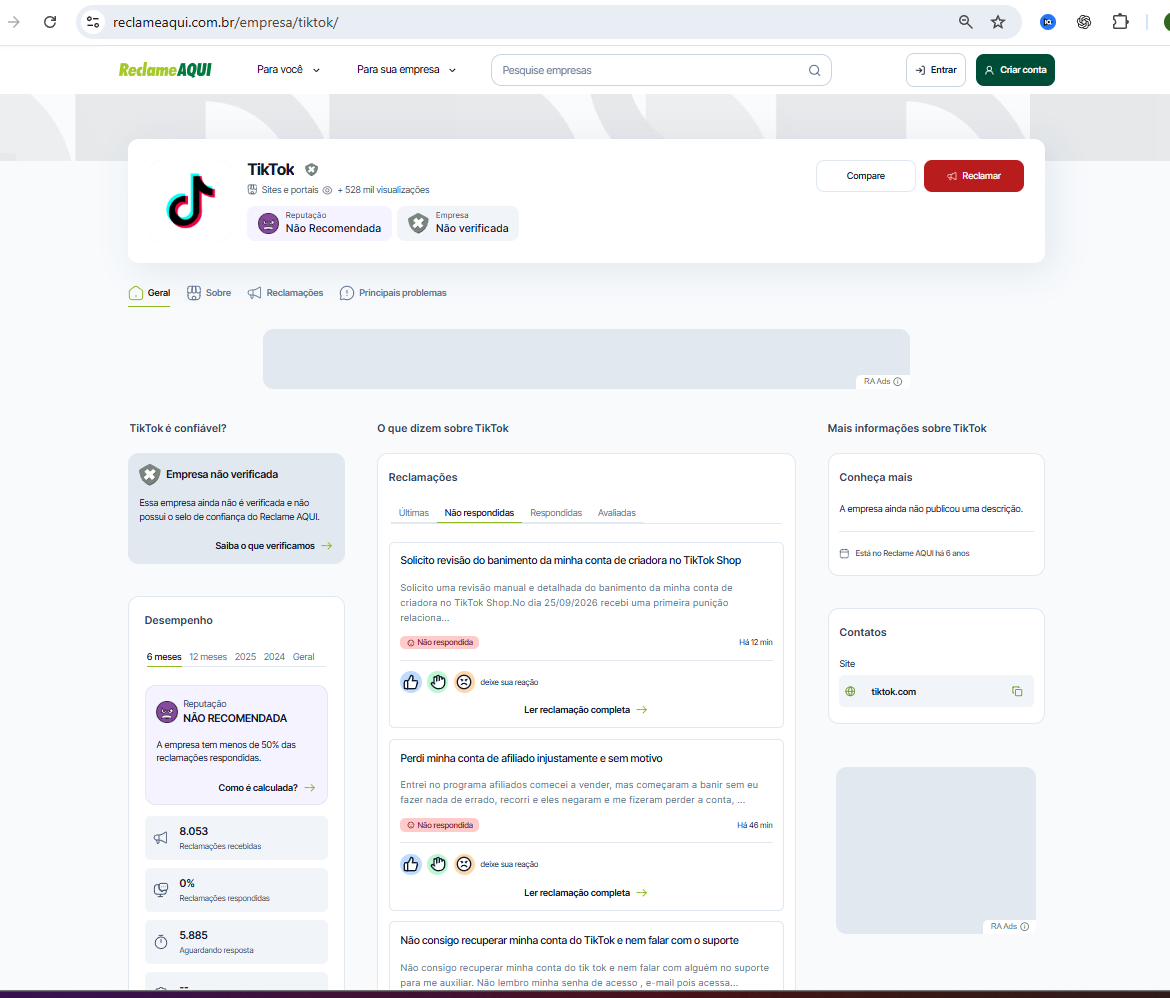Viewport: 1170px width, 998px height.
Task: Click the TikTok company logo
Action: point(190,200)
